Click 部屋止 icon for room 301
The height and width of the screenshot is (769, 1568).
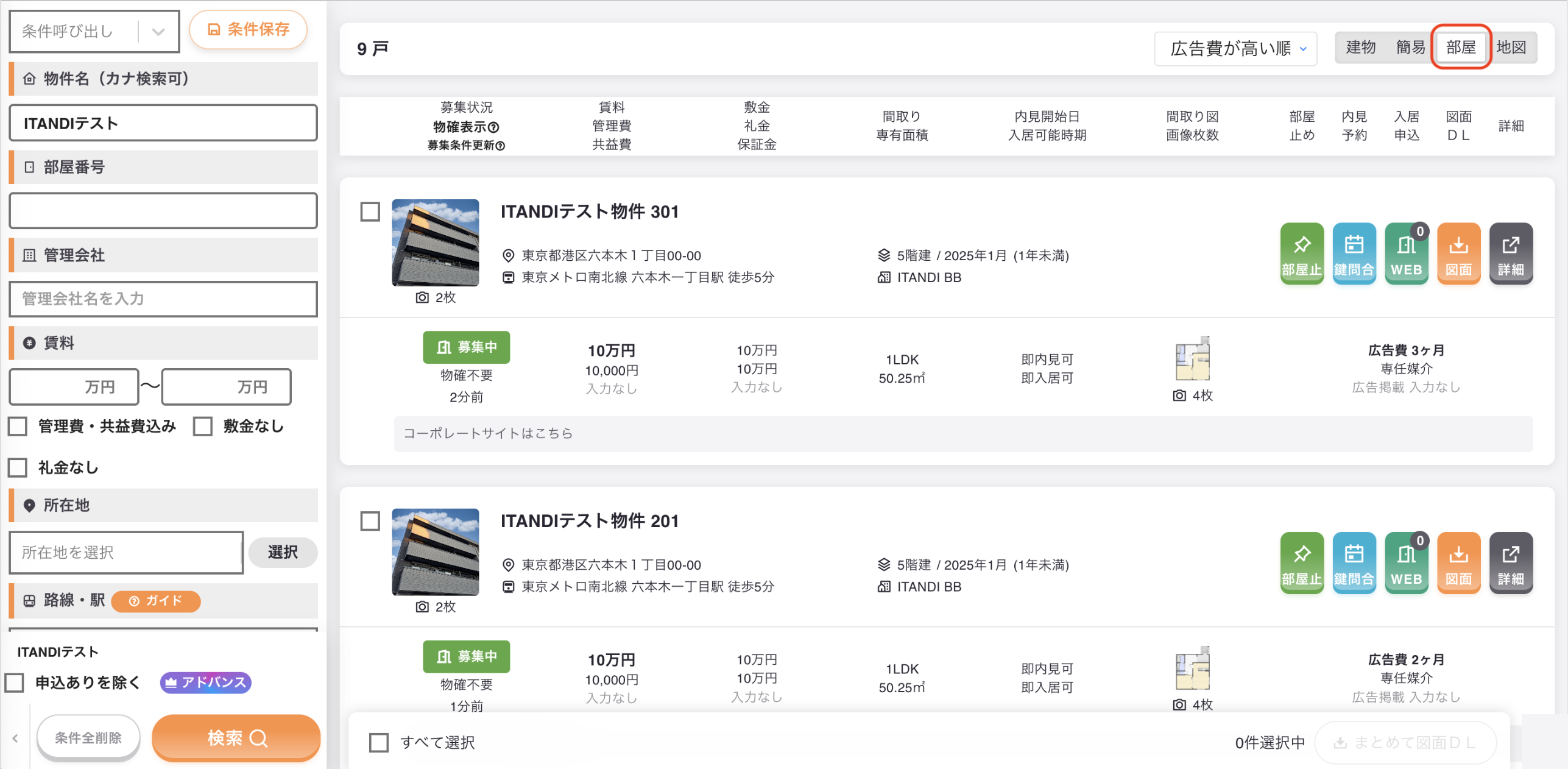point(1301,253)
